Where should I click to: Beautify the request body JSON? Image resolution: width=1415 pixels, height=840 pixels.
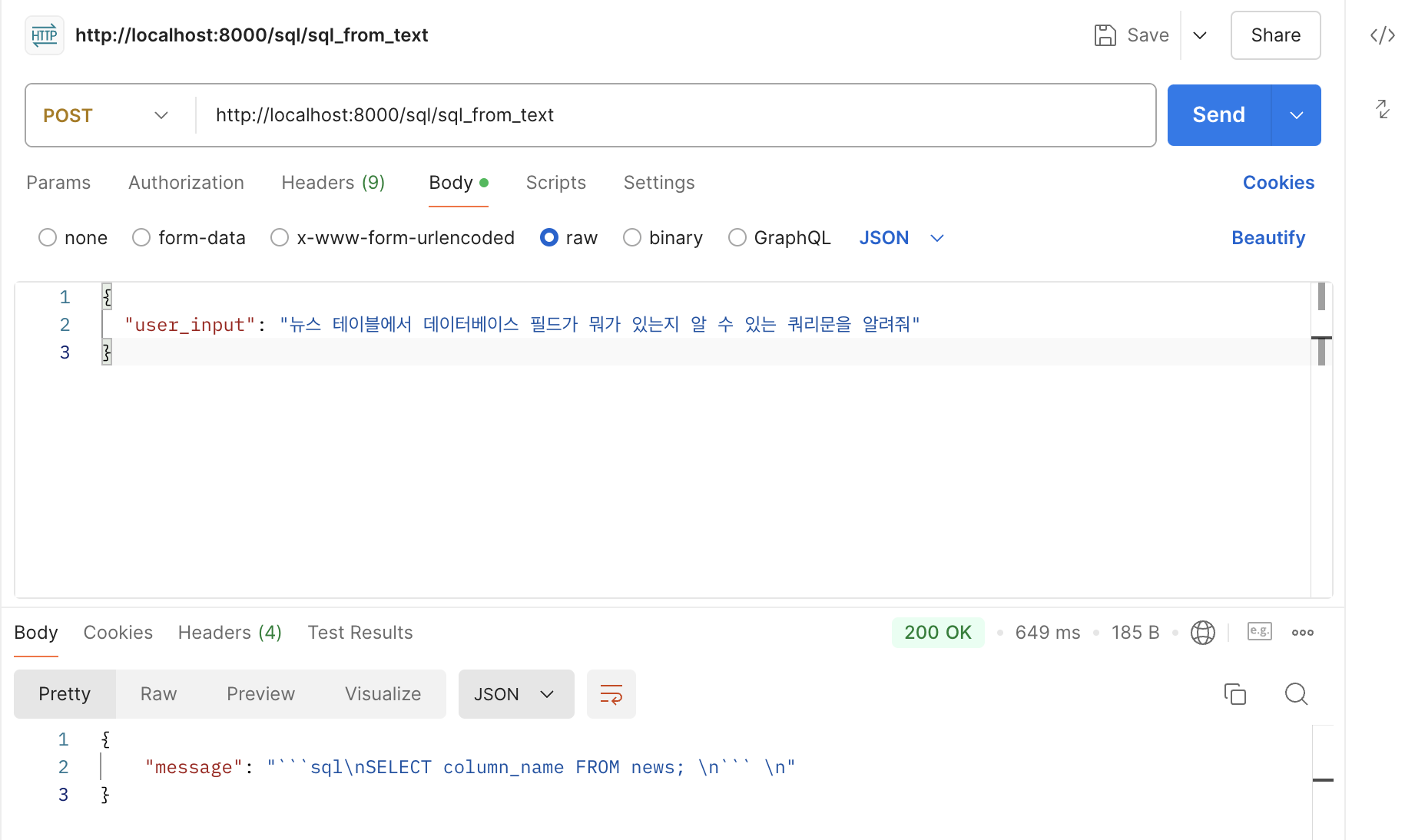(1268, 238)
